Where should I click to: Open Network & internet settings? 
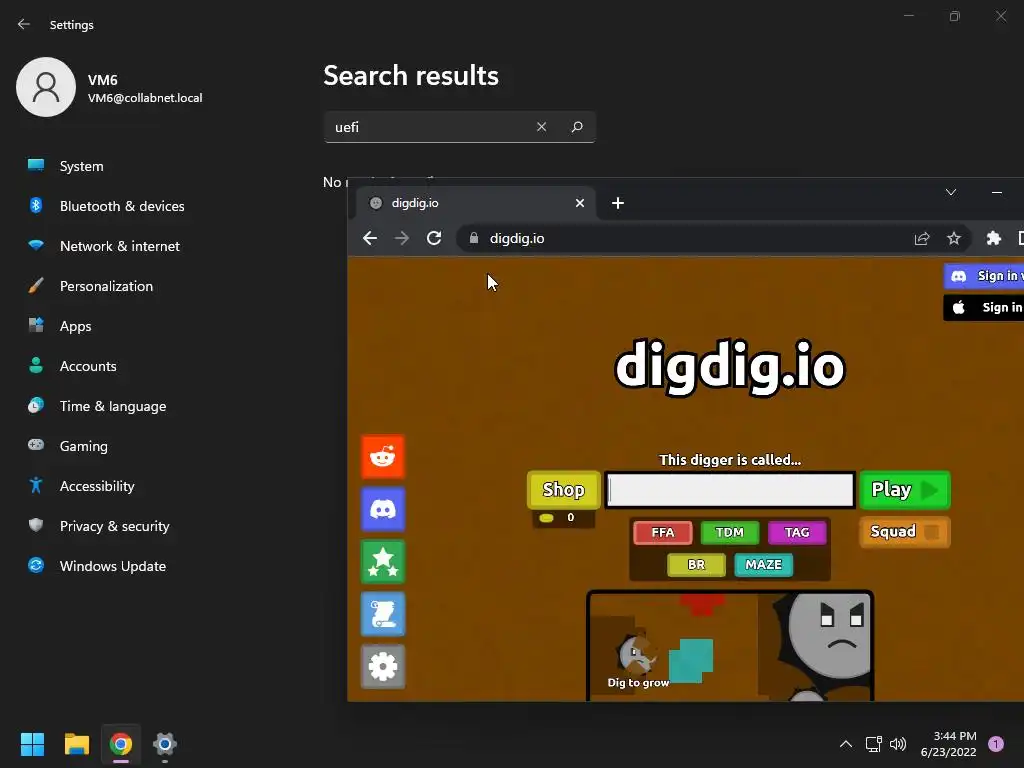pos(118,246)
